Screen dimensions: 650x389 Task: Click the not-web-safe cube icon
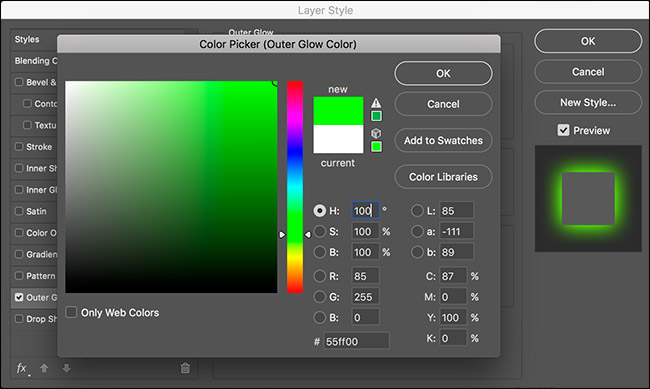pos(376,133)
